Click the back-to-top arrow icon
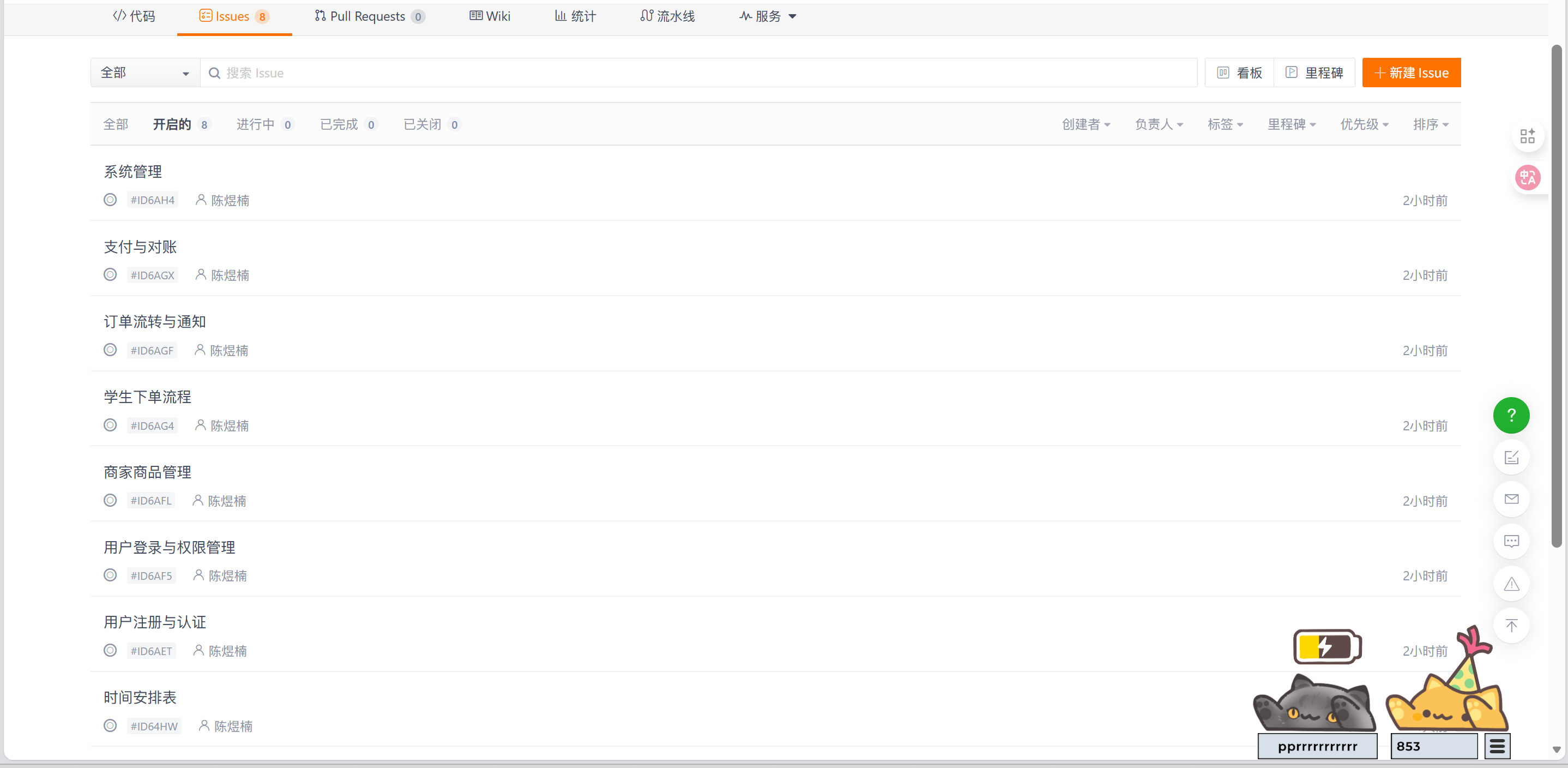Screen dimensions: 1568x768 (1511, 626)
